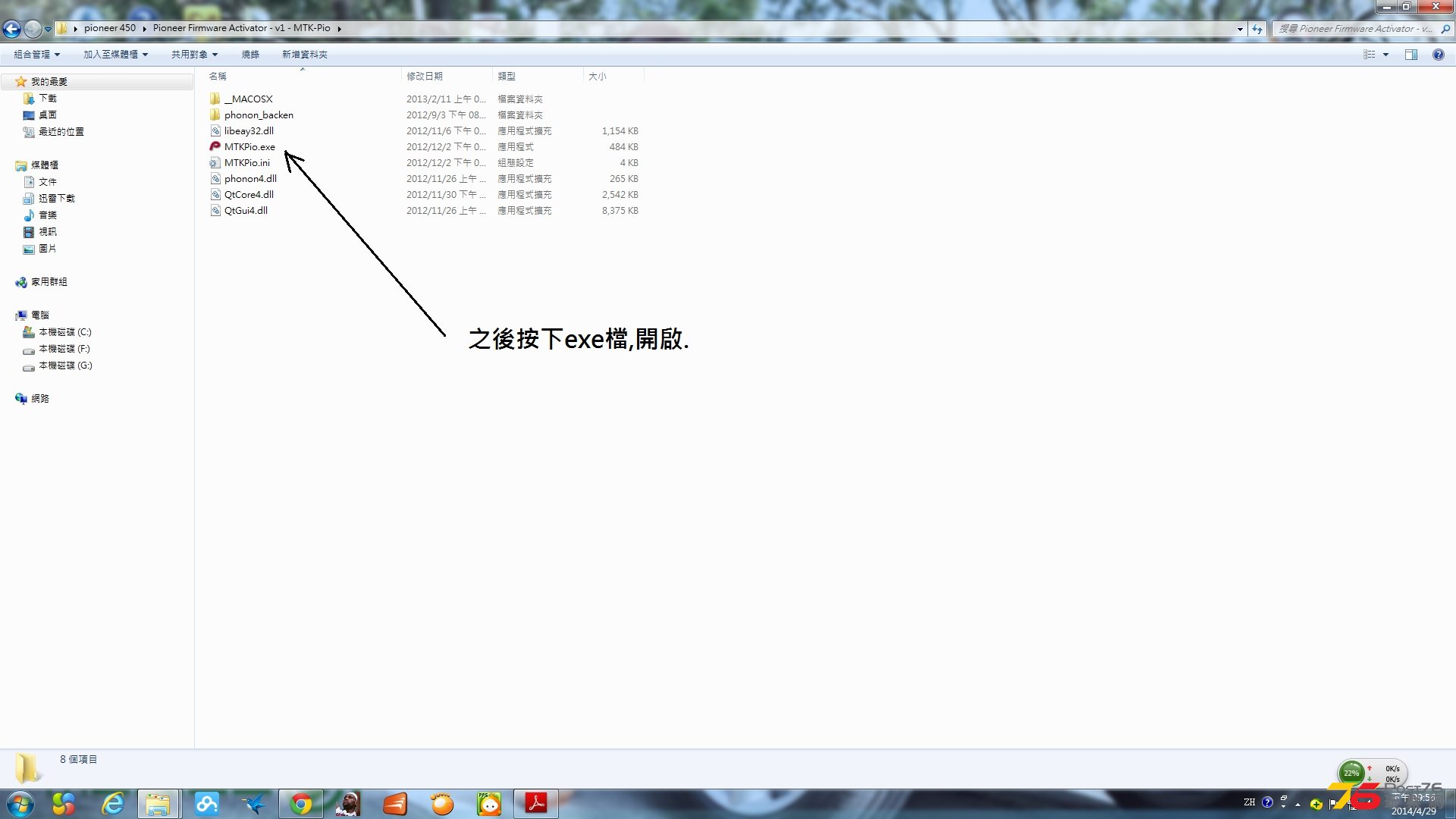Toggle the preview pane button
1456x819 pixels.
click(x=1411, y=55)
